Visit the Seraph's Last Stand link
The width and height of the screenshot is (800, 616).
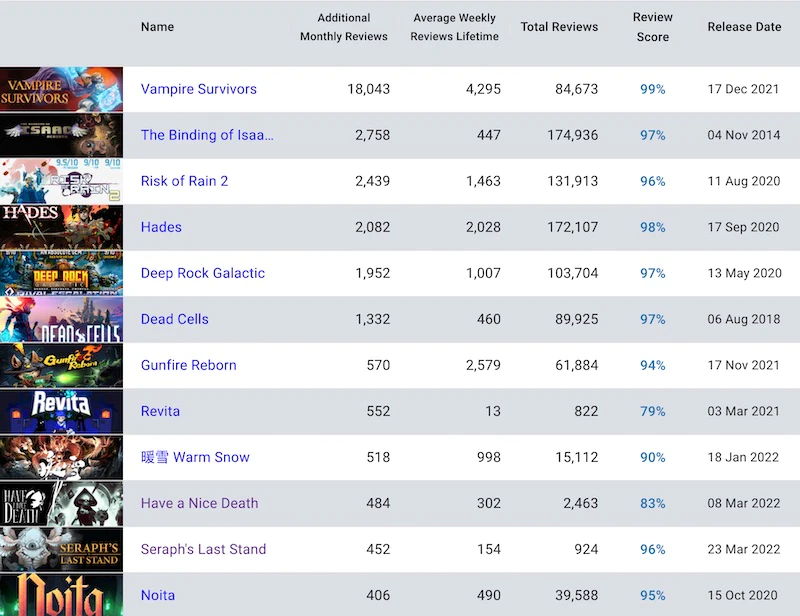click(203, 549)
